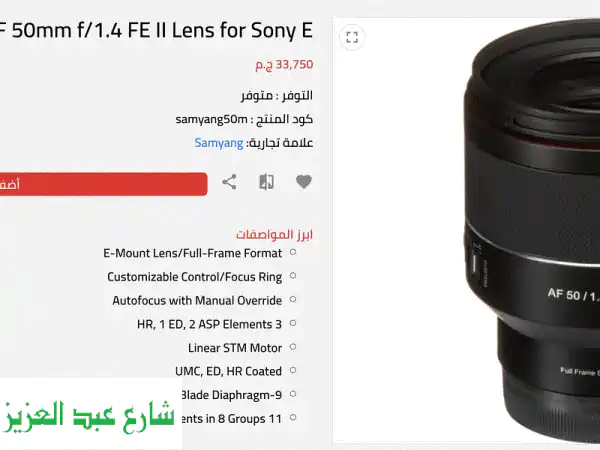Click the red add to cart button
The width and height of the screenshot is (600, 450).
(103, 184)
